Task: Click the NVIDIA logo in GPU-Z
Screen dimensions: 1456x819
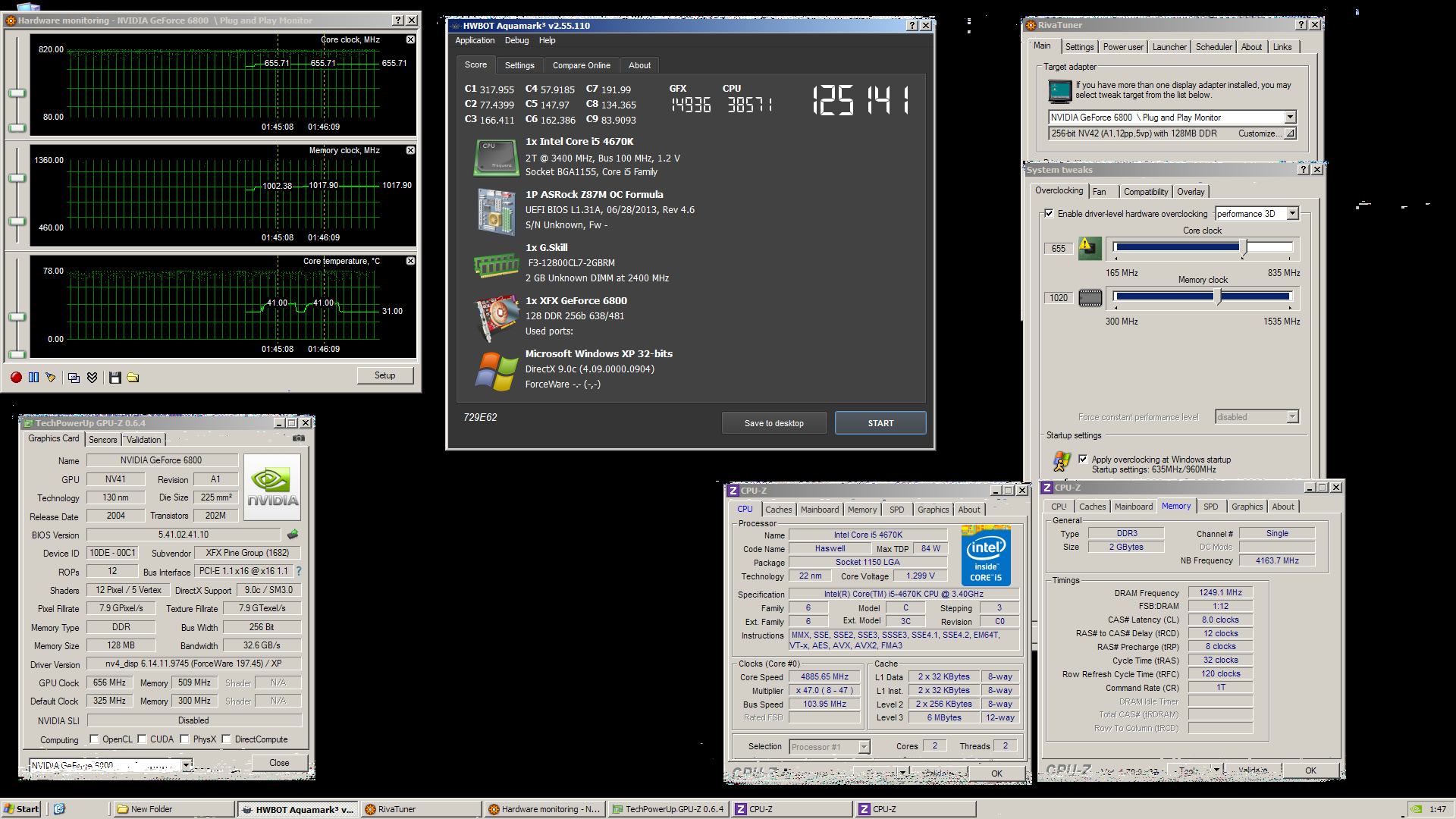Action: (273, 487)
